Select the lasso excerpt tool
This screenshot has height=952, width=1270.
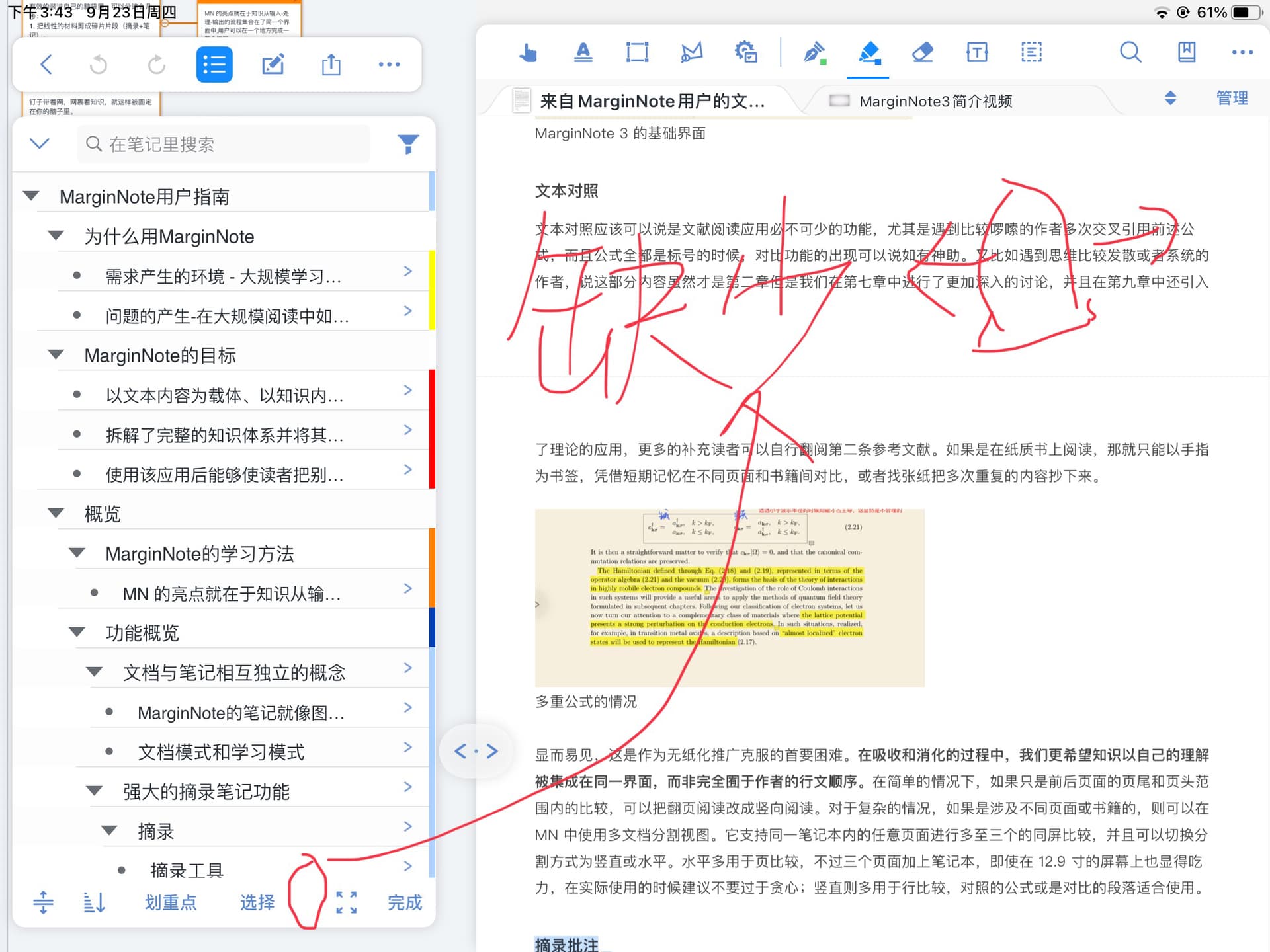692,52
